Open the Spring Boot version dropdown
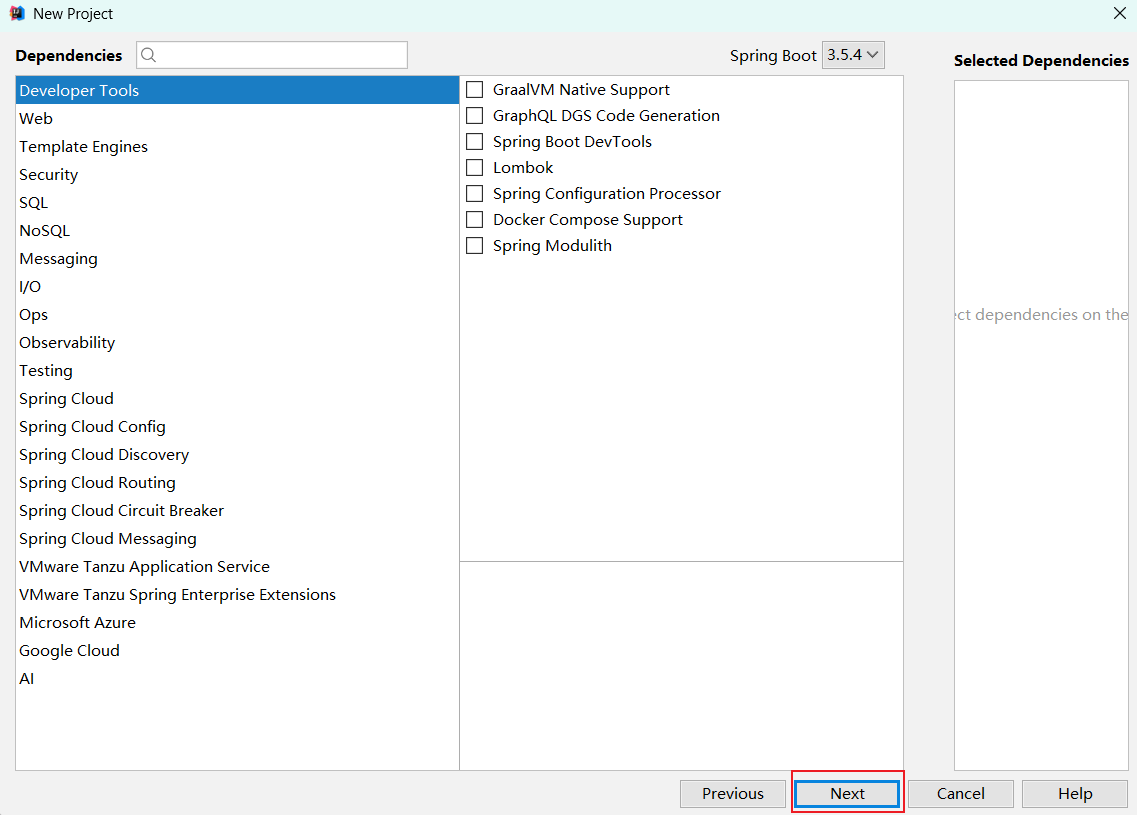Image resolution: width=1137 pixels, height=815 pixels. 853,55
